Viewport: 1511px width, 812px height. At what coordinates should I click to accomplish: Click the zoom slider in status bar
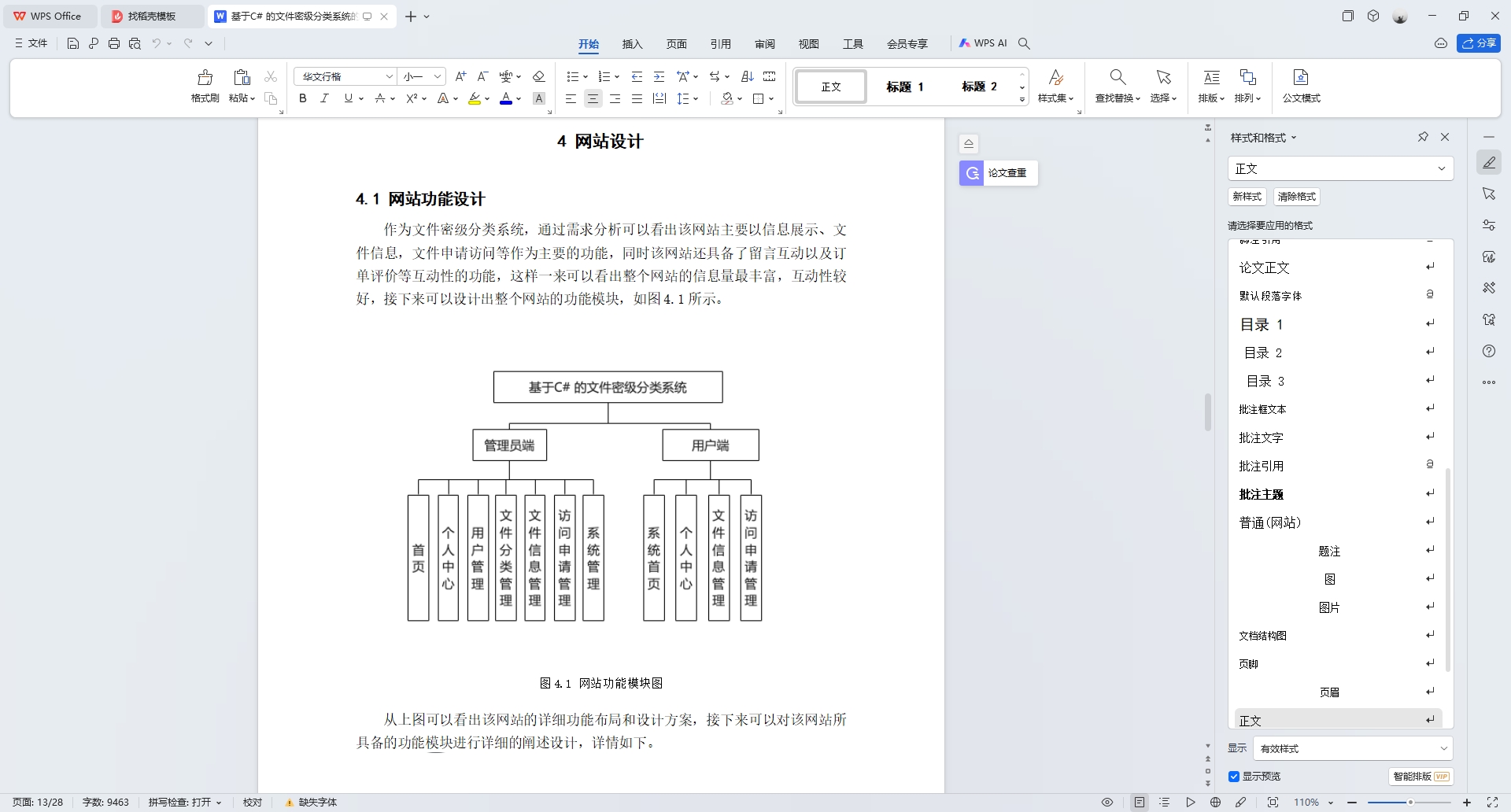click(x=1409, y=803)
